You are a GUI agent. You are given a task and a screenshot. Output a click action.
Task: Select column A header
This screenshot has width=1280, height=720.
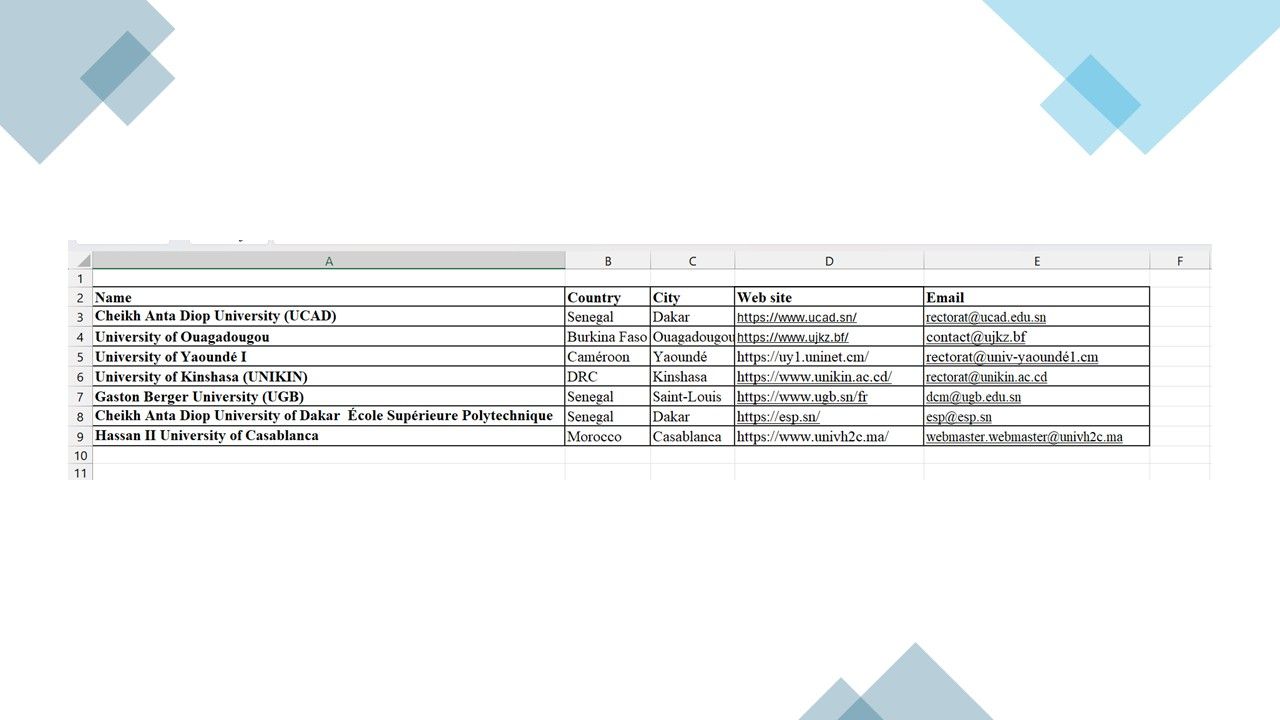329,261
